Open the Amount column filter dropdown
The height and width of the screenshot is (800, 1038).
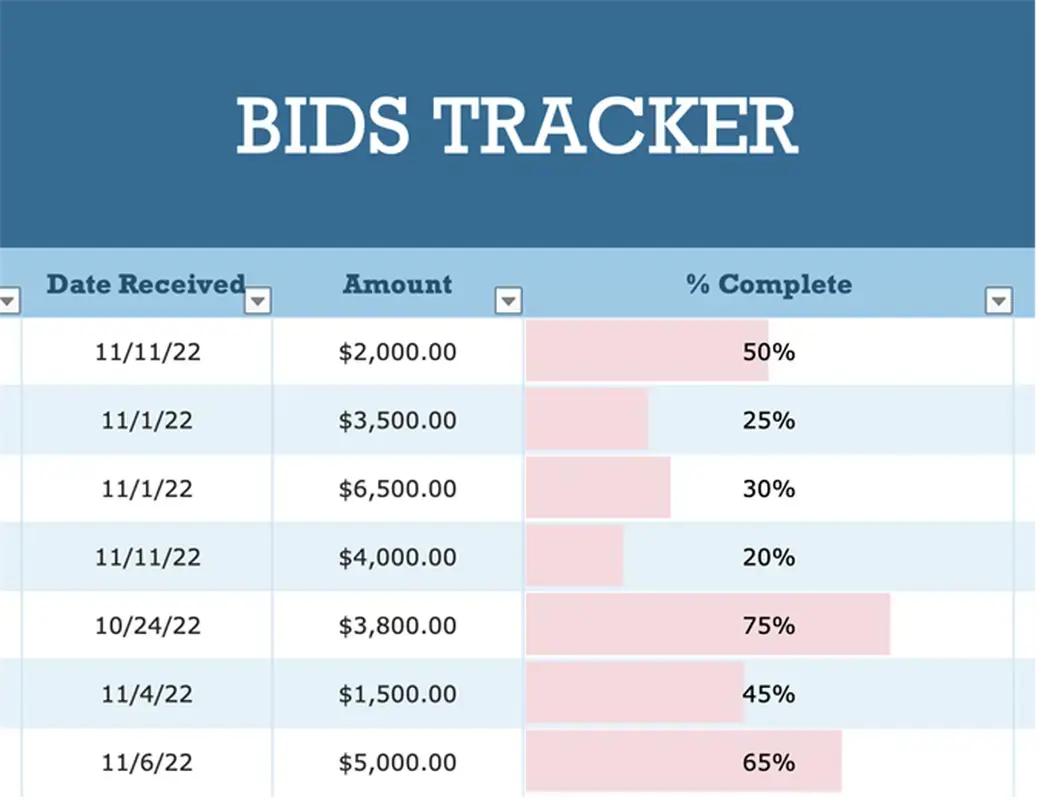coord(509,300)
